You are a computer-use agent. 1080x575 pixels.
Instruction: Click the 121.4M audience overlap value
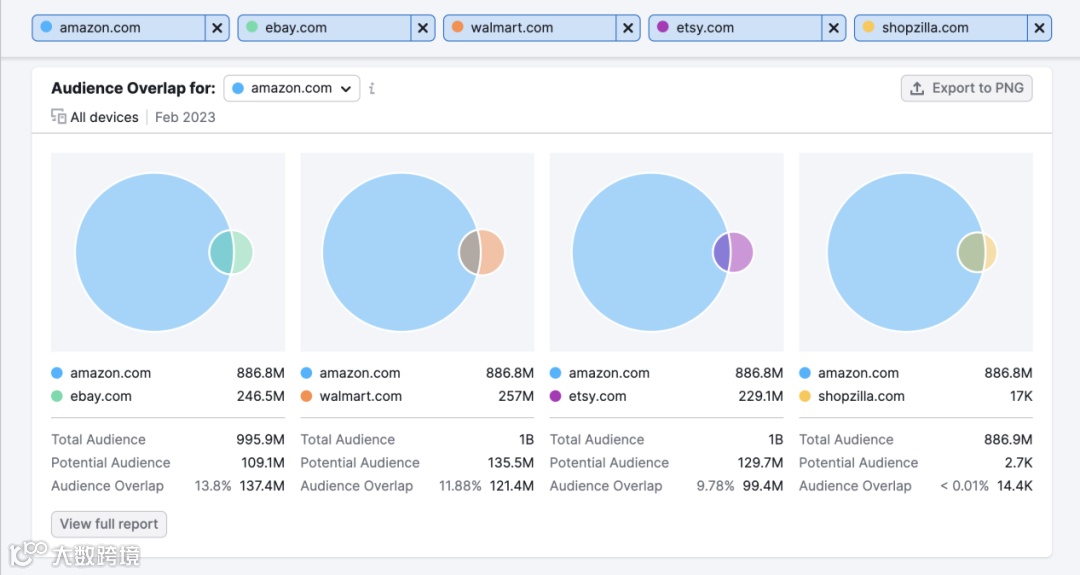point(512,485)
